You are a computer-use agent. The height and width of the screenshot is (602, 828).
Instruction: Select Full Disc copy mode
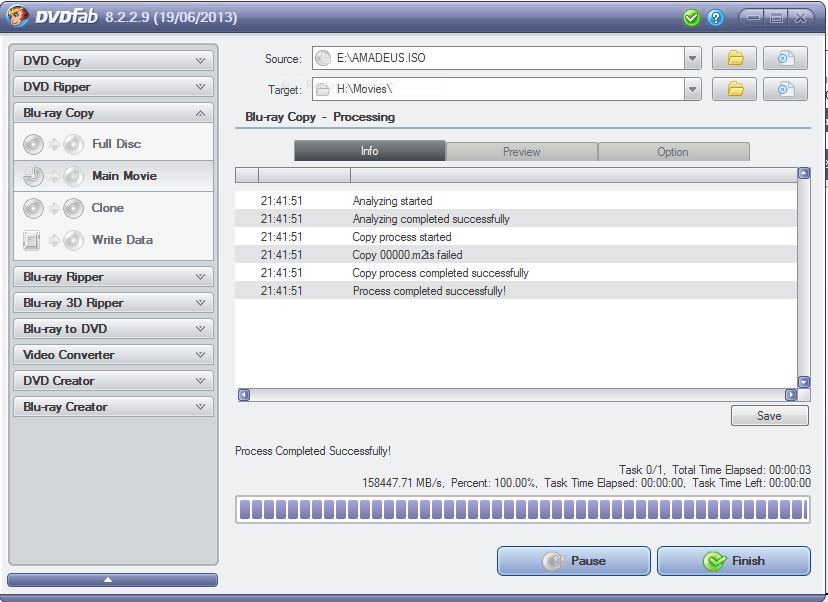[114, 144]
